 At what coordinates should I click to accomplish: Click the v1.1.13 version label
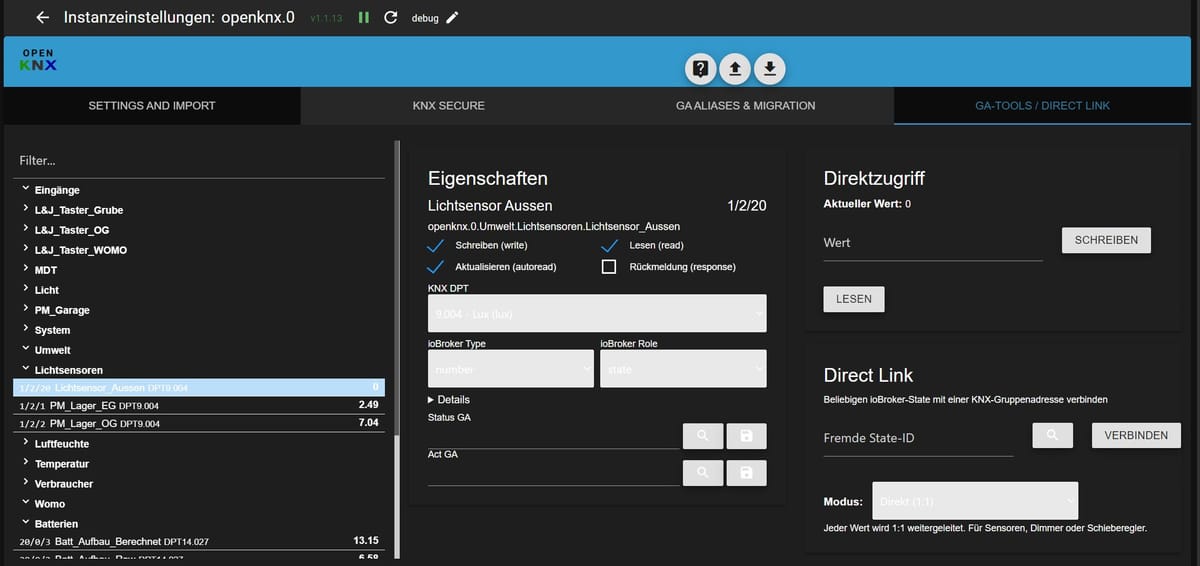pyautogui.click(x=326, y=19)
